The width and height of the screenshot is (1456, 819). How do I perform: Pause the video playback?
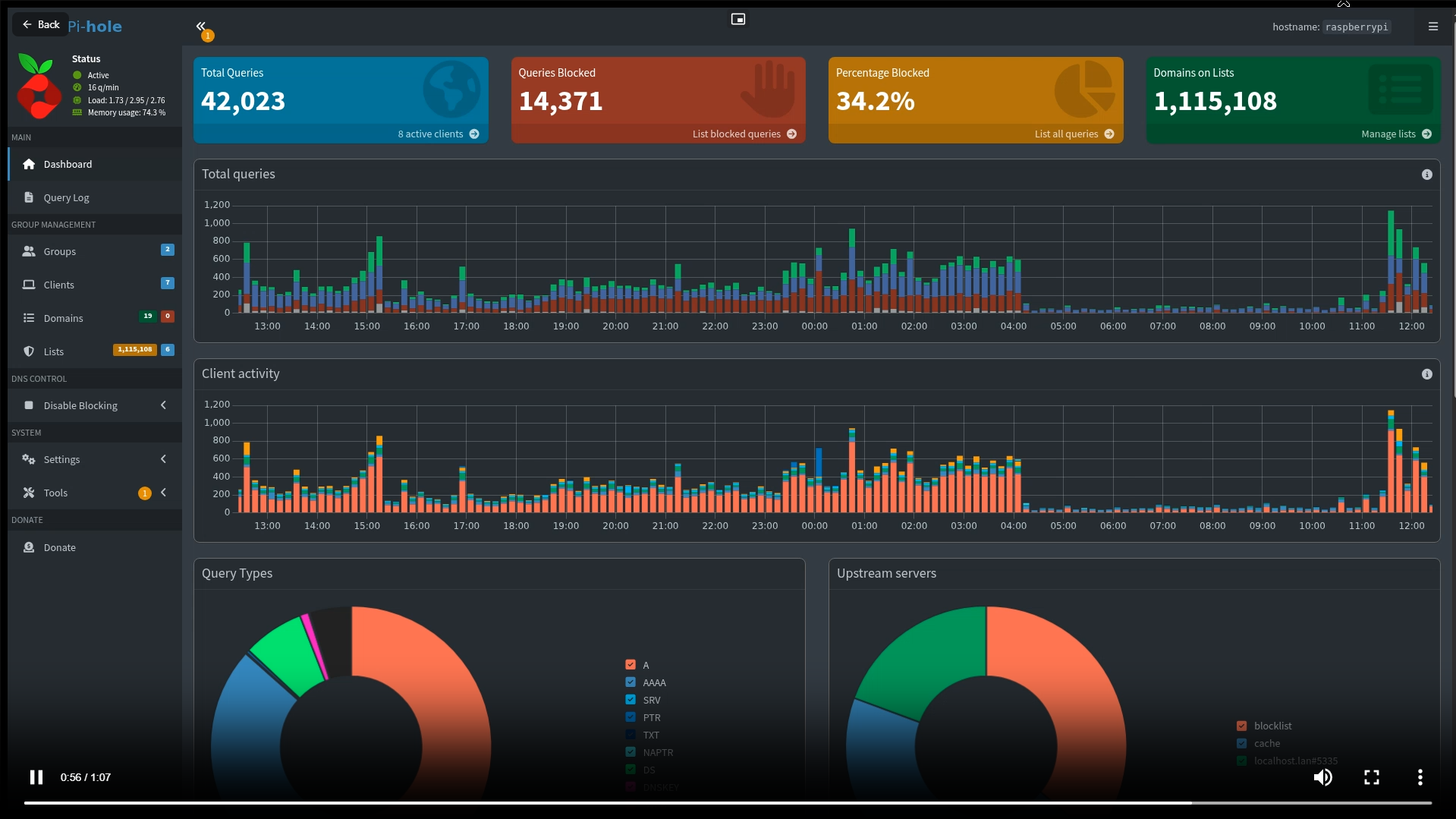36,776
